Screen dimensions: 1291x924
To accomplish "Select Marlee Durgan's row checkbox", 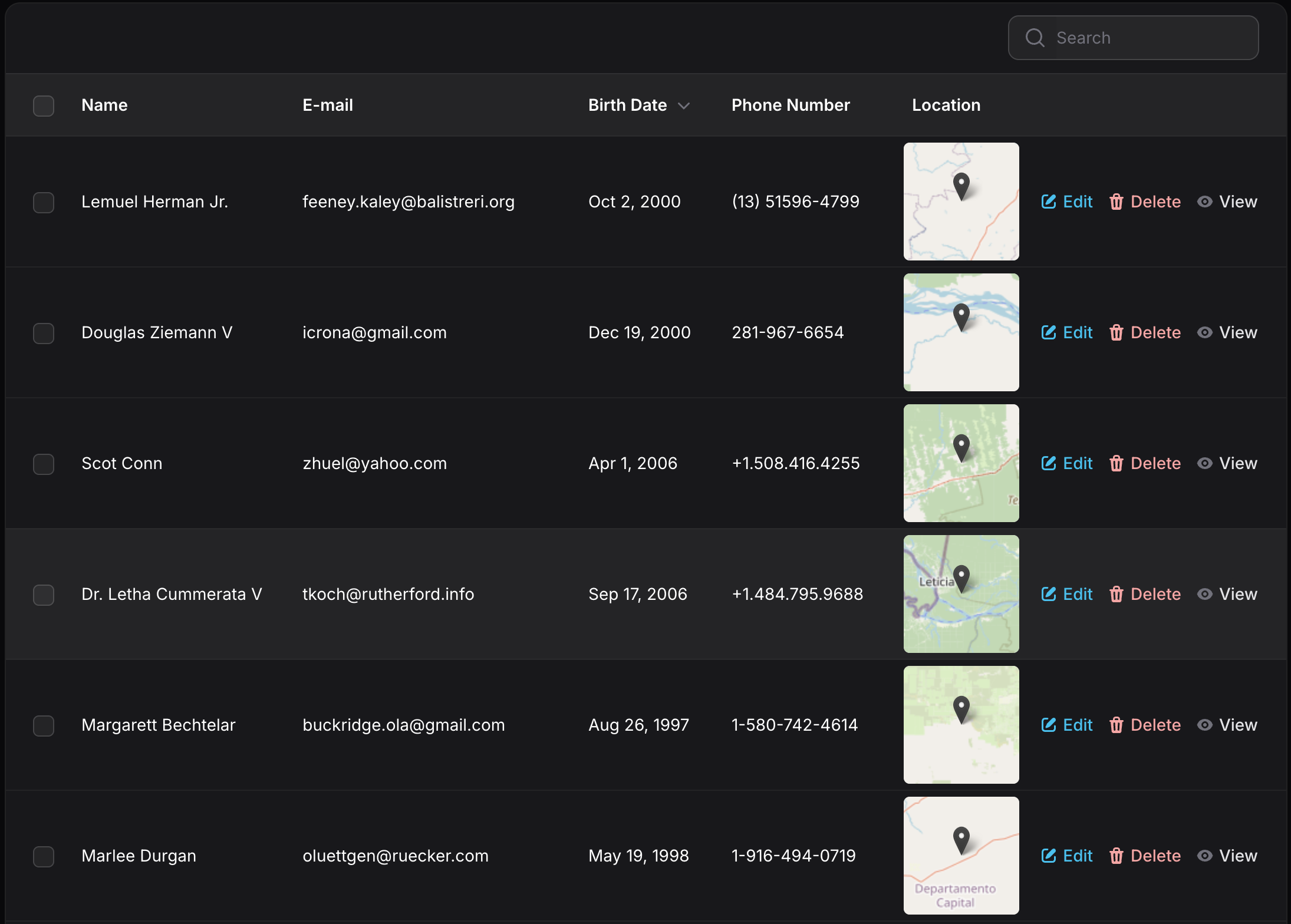I will coord(44,857).
